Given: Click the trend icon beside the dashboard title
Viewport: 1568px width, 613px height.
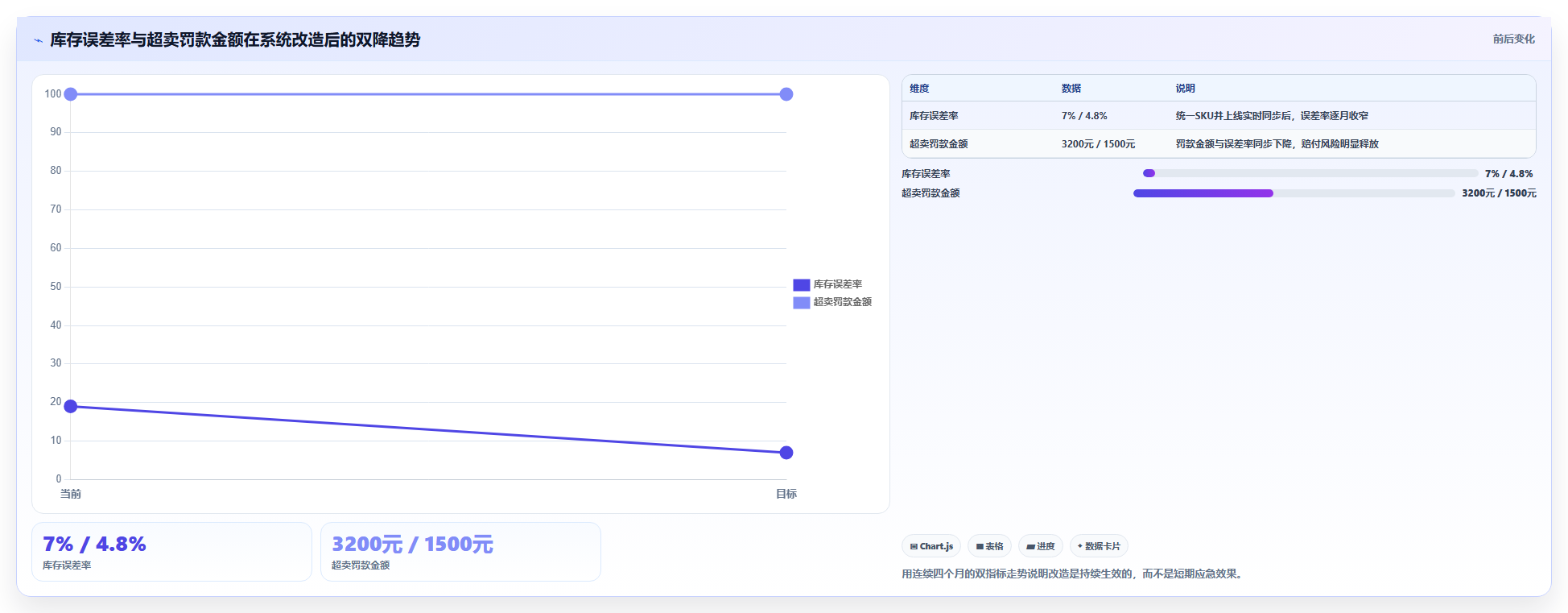Looking at the screenshot, I should pos(38,40).
